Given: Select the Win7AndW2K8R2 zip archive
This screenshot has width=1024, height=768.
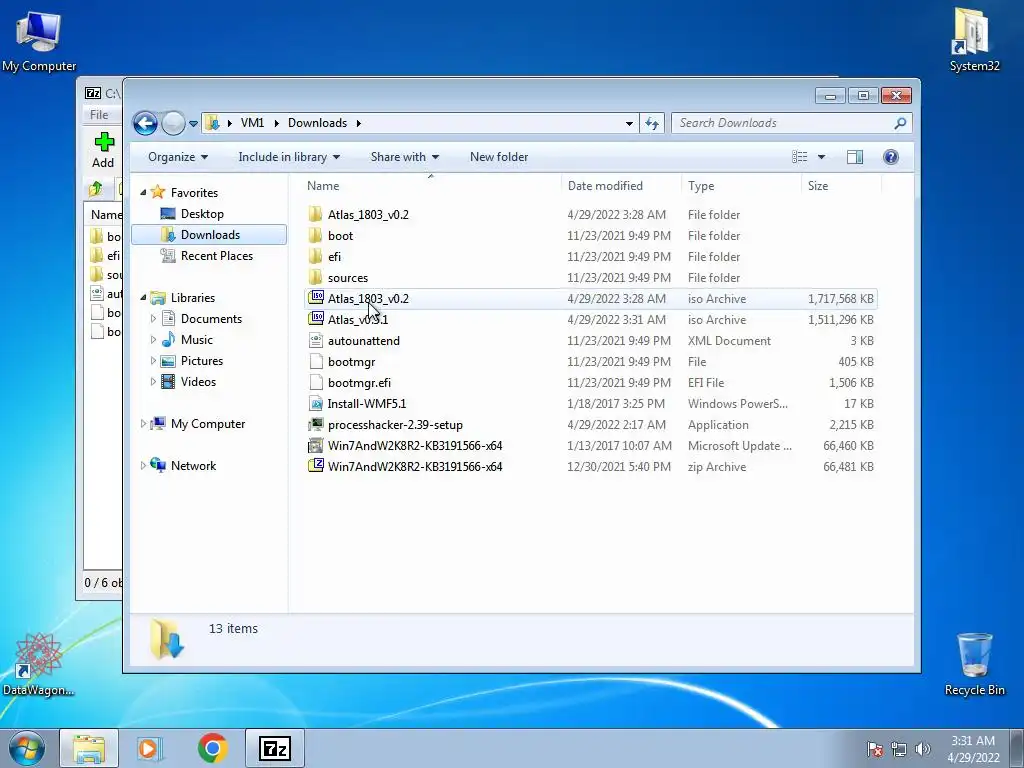Looking at the screenshot, I should pyautogui.click(x=591, y=467).
